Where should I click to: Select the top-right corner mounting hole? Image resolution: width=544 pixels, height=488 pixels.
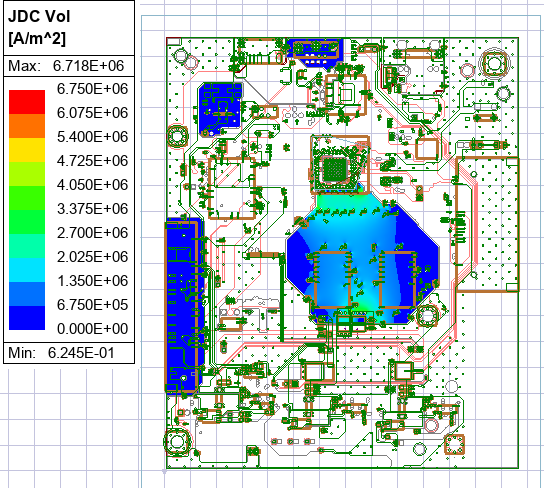(x=493, y=64)
